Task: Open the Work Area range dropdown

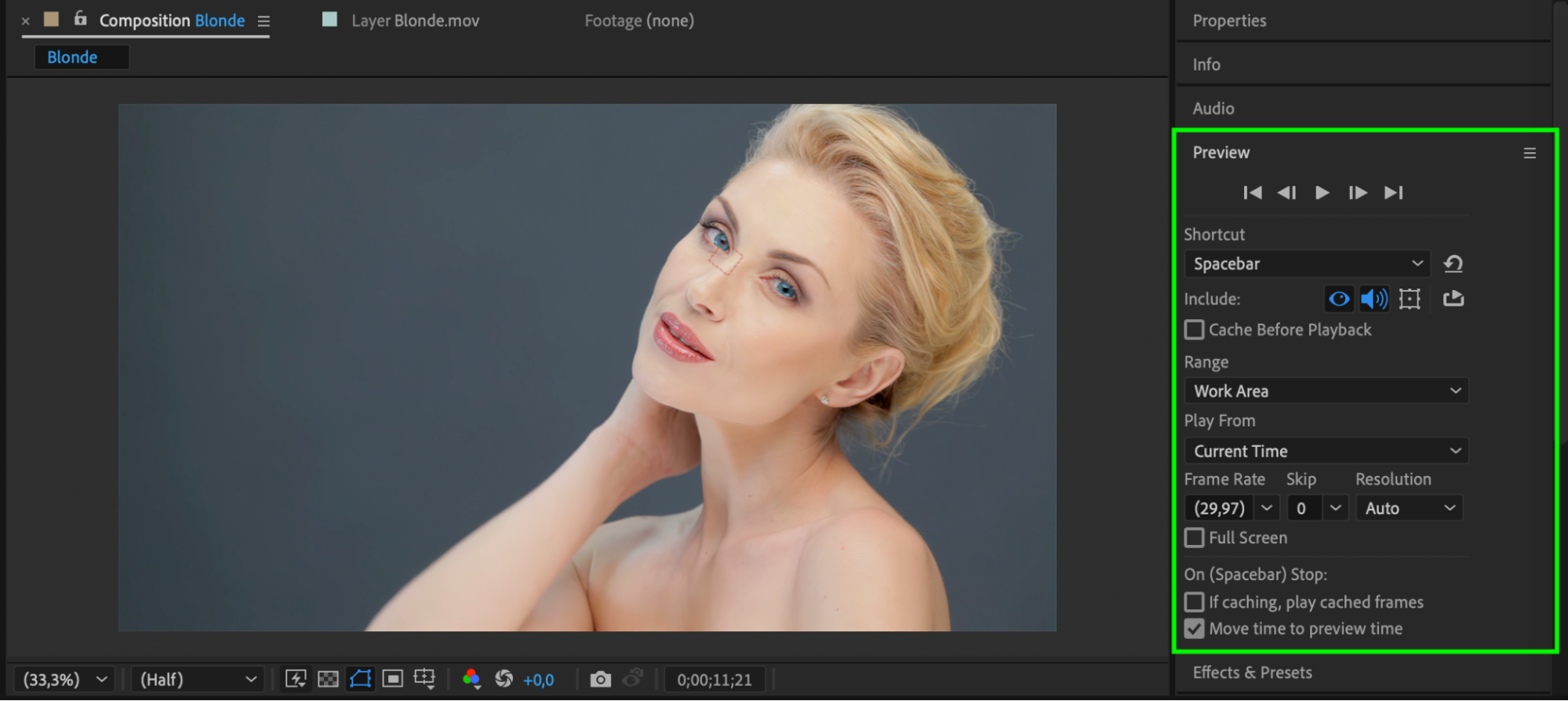Action: point(1326,391)
